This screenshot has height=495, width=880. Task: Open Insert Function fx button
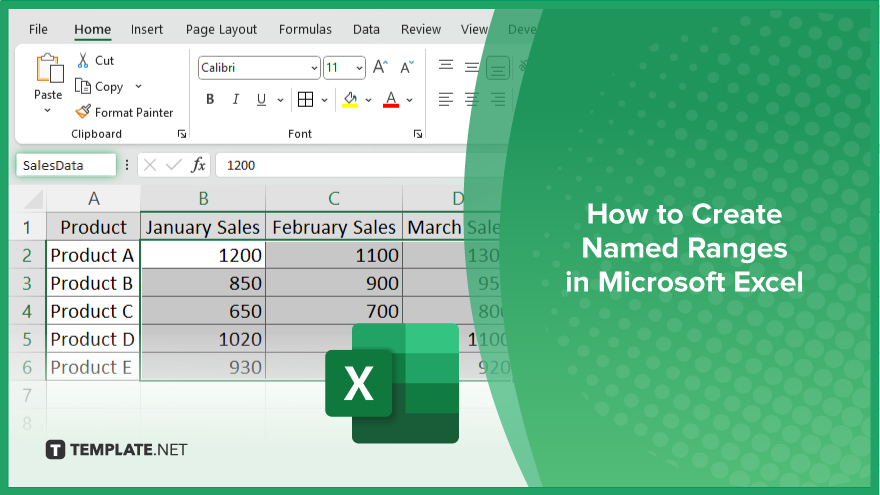pos(198,165)
